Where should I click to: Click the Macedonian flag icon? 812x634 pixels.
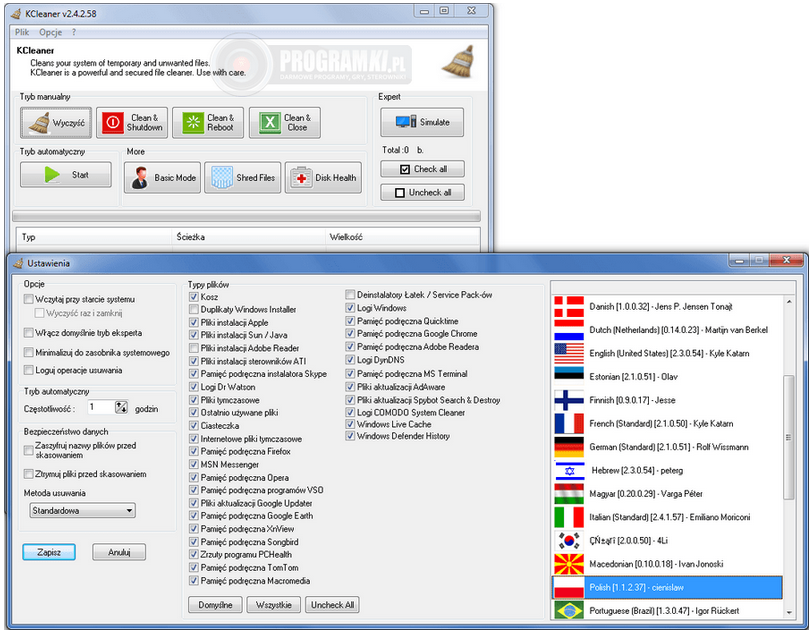pos(569,564)
